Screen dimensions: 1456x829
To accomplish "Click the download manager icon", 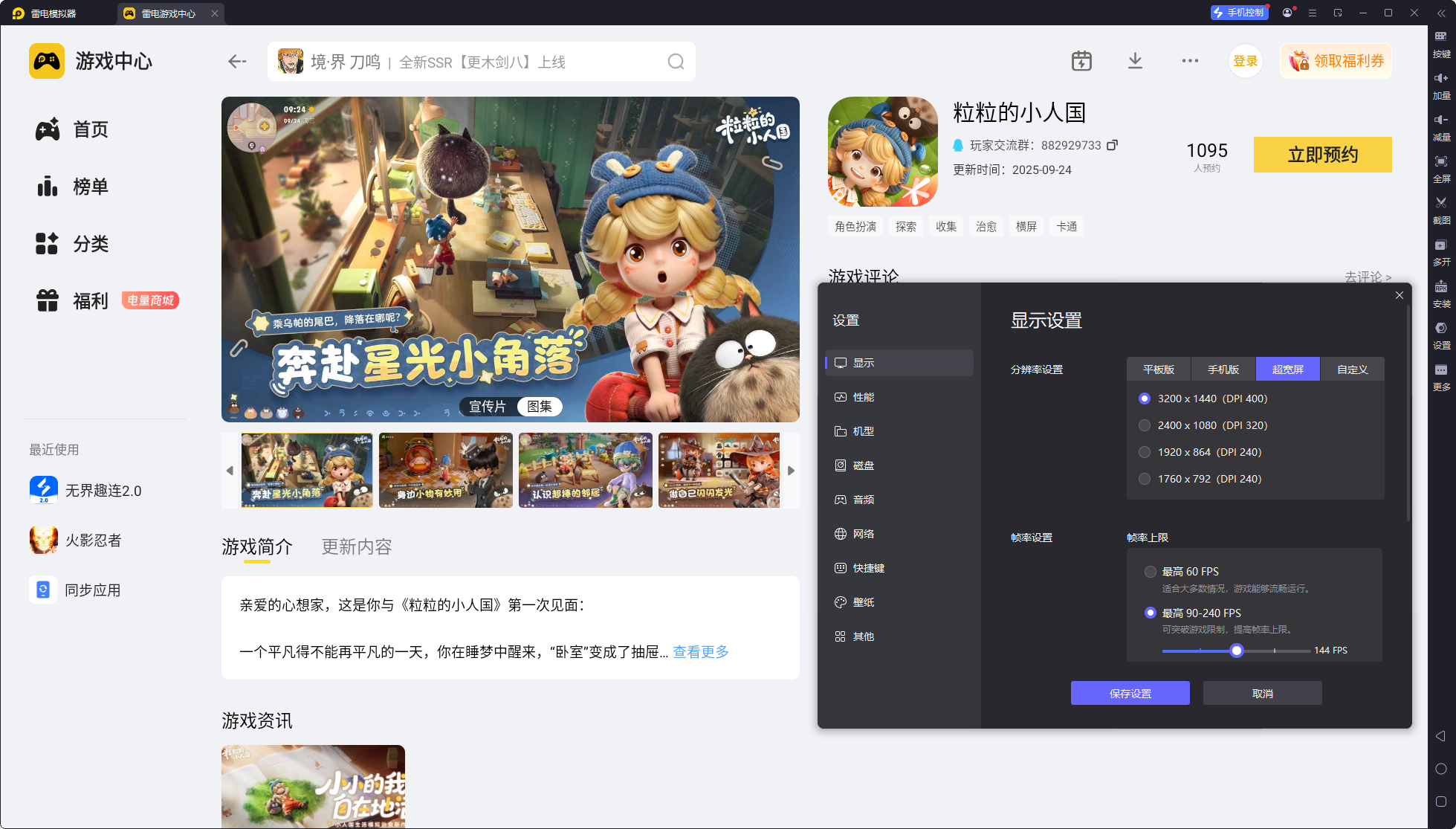I will point(1135,61).
